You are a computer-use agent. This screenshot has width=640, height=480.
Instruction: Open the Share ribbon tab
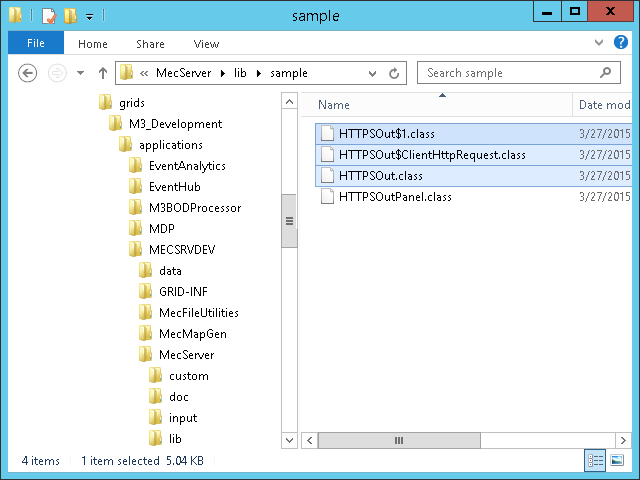[151, 43]
